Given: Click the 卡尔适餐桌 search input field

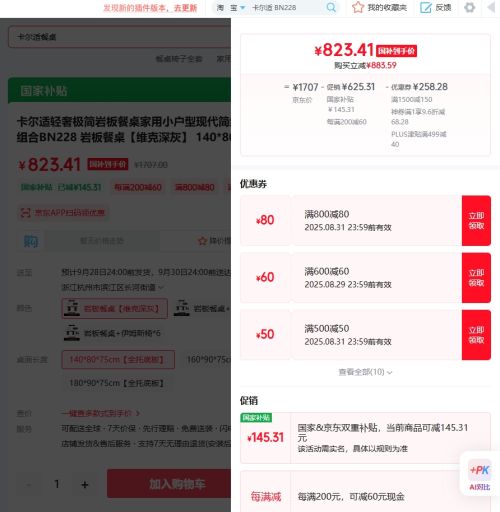Looking at the screenshot, I should (x=119, y=37).
